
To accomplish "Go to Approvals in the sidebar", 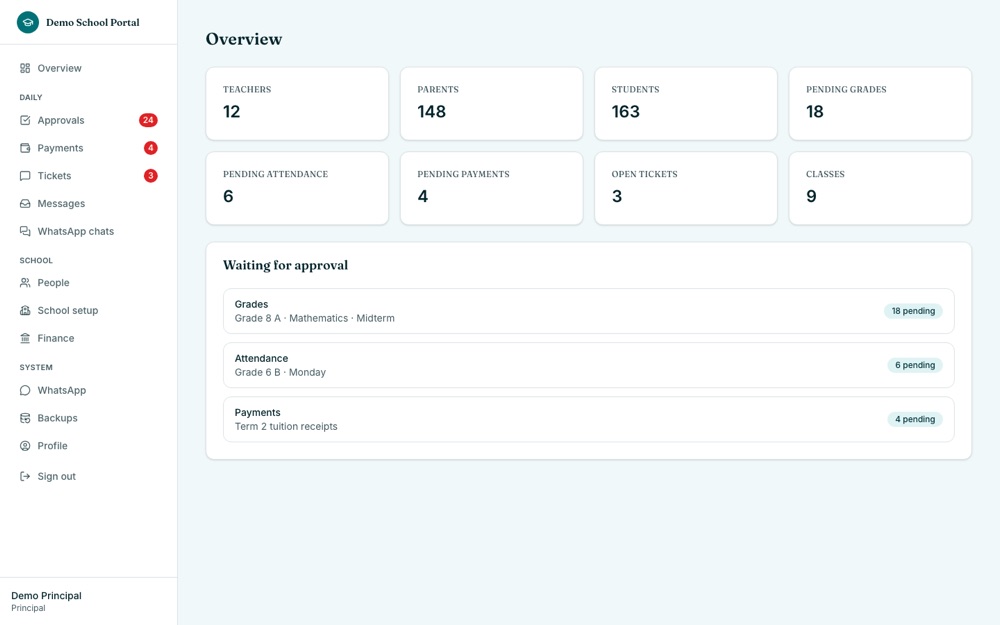I will pyautogui.click(x=61, y=121).
